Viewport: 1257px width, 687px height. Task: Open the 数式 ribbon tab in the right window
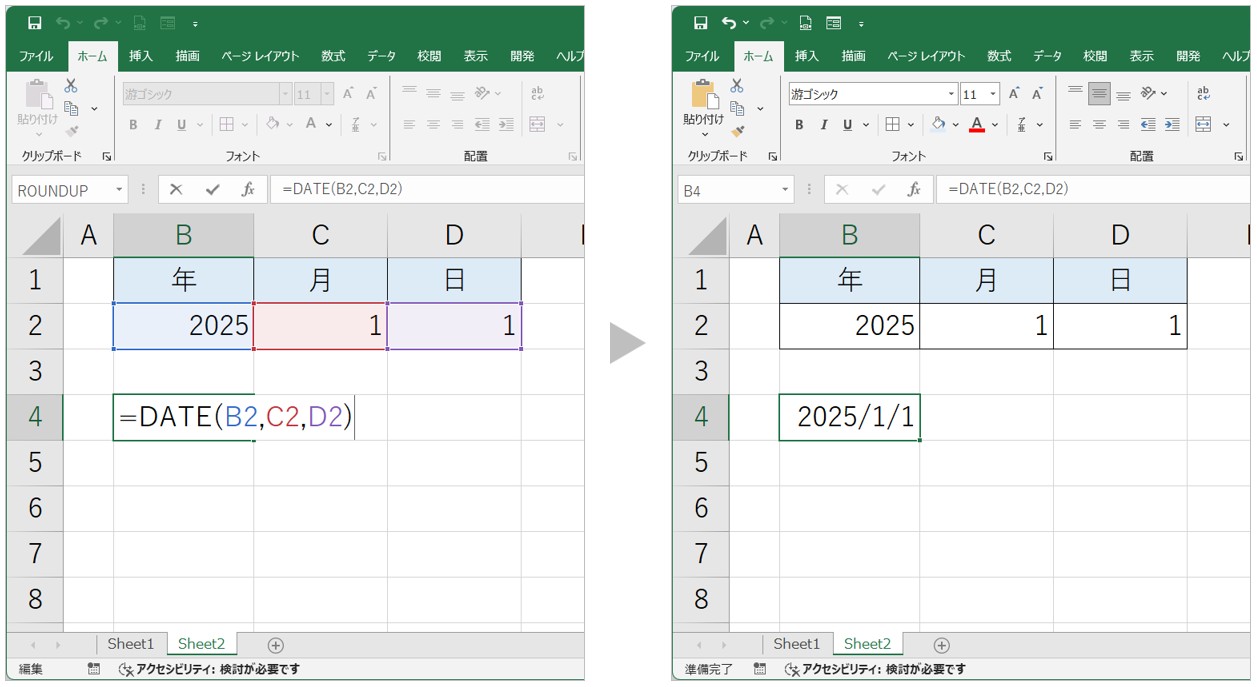pyautogui.click(x=999, y=56)
